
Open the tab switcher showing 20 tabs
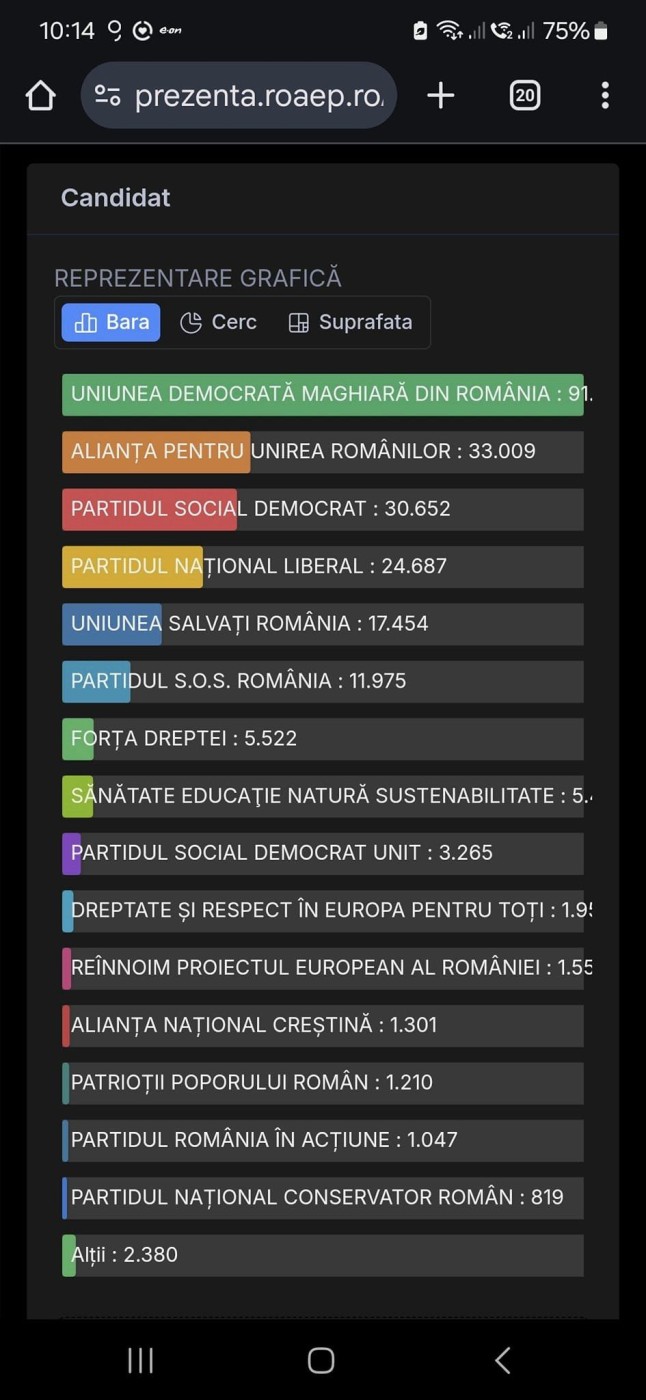point(525,96)
